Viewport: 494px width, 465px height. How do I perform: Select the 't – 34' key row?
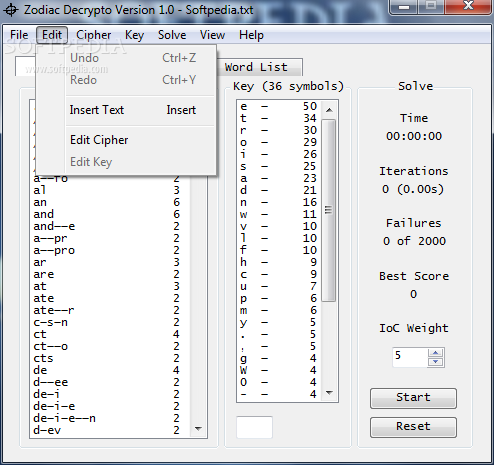pos(279,118)
